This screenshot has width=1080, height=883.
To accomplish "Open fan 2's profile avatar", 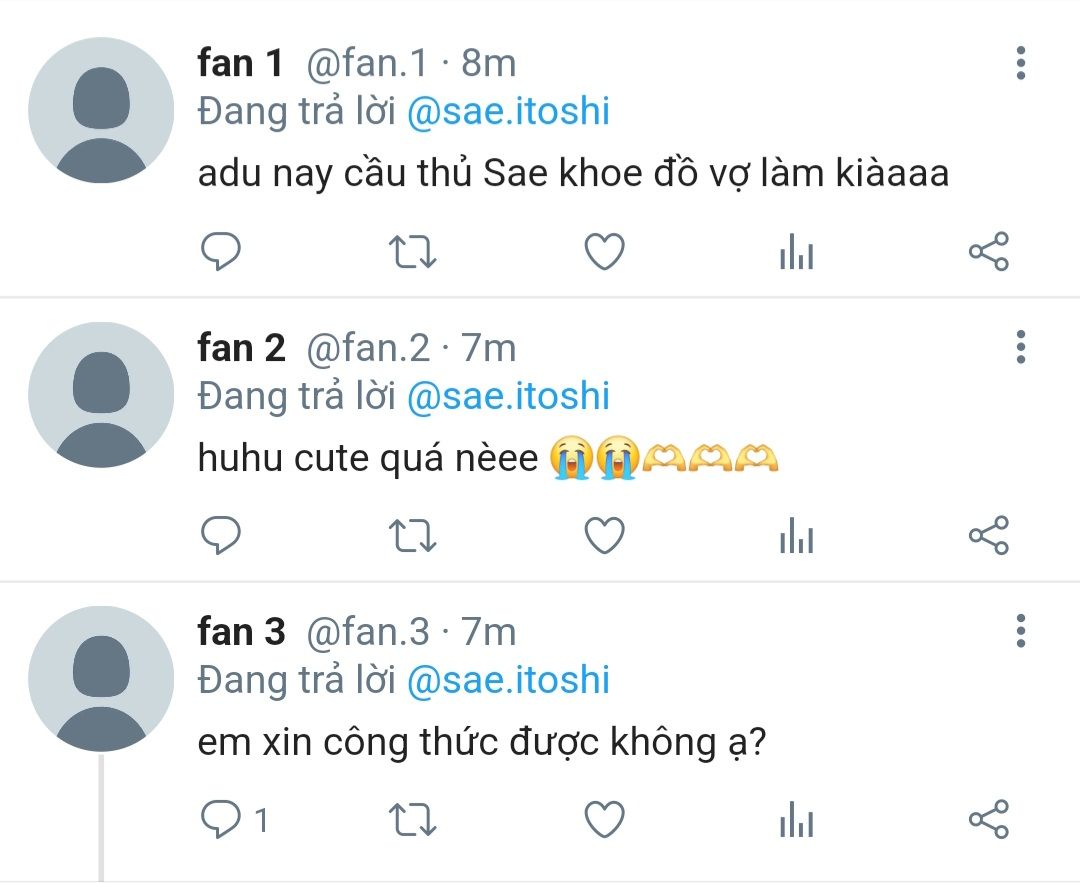I will 101,395.
